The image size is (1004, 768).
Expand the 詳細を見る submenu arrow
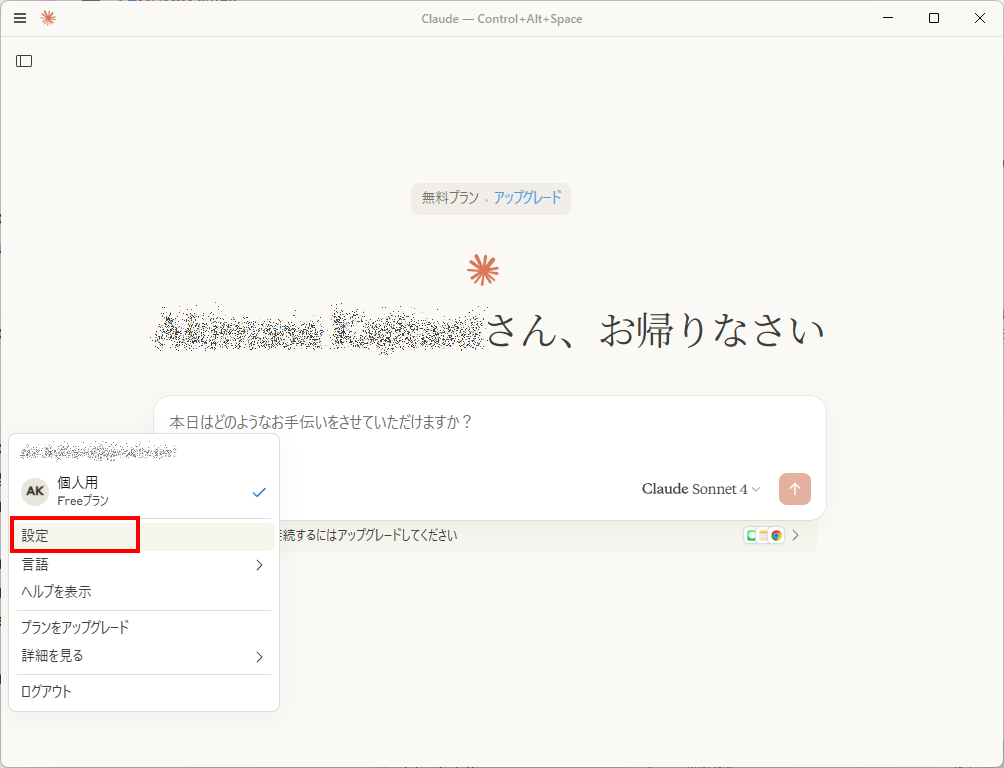coord(259,657)
